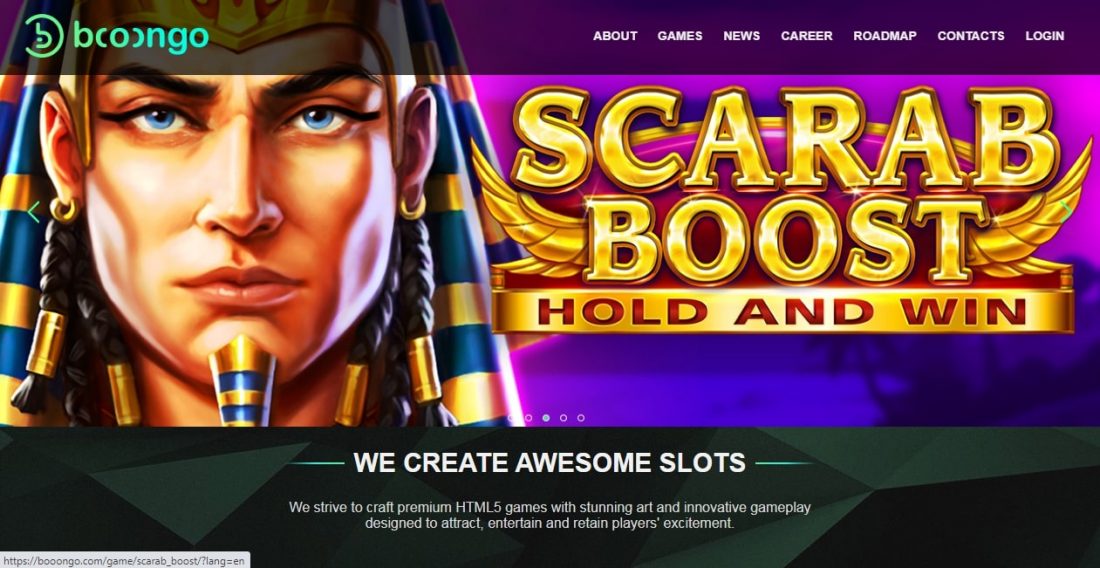The image size is (1100, 568).
Task: Select the last carousel dot
Action: tap(581, 418)
